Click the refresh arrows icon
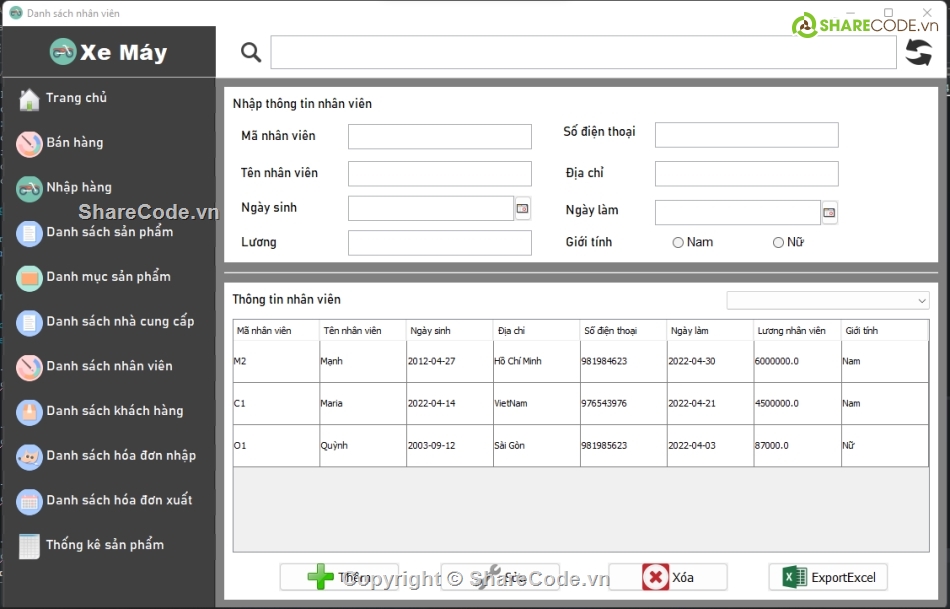Image resolution: width=950 pixels, height=609 pixels. 918,53
